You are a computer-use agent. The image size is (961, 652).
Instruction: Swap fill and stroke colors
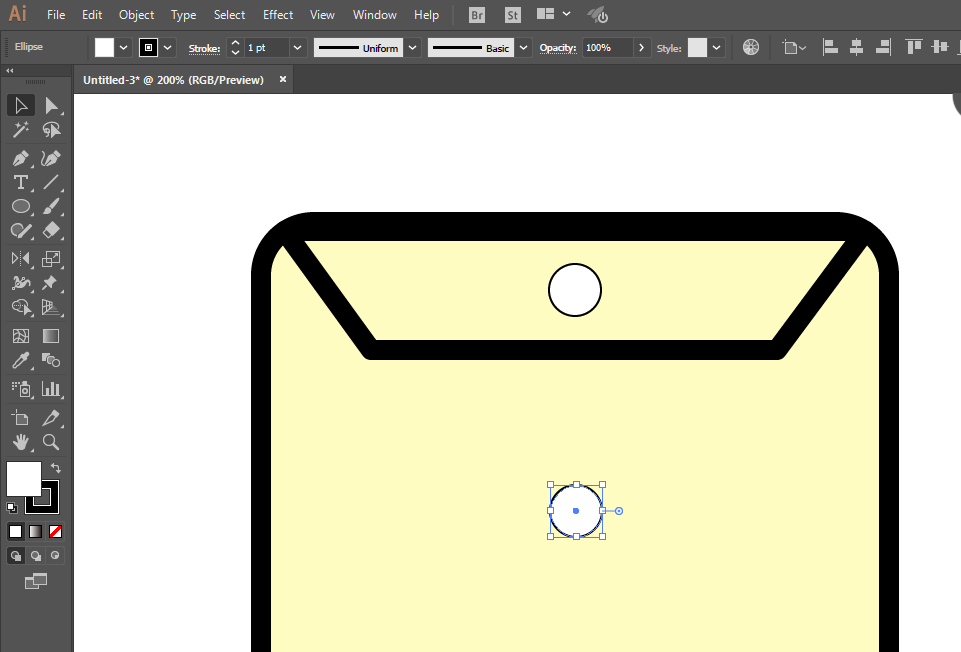click(x=56, y=468)
